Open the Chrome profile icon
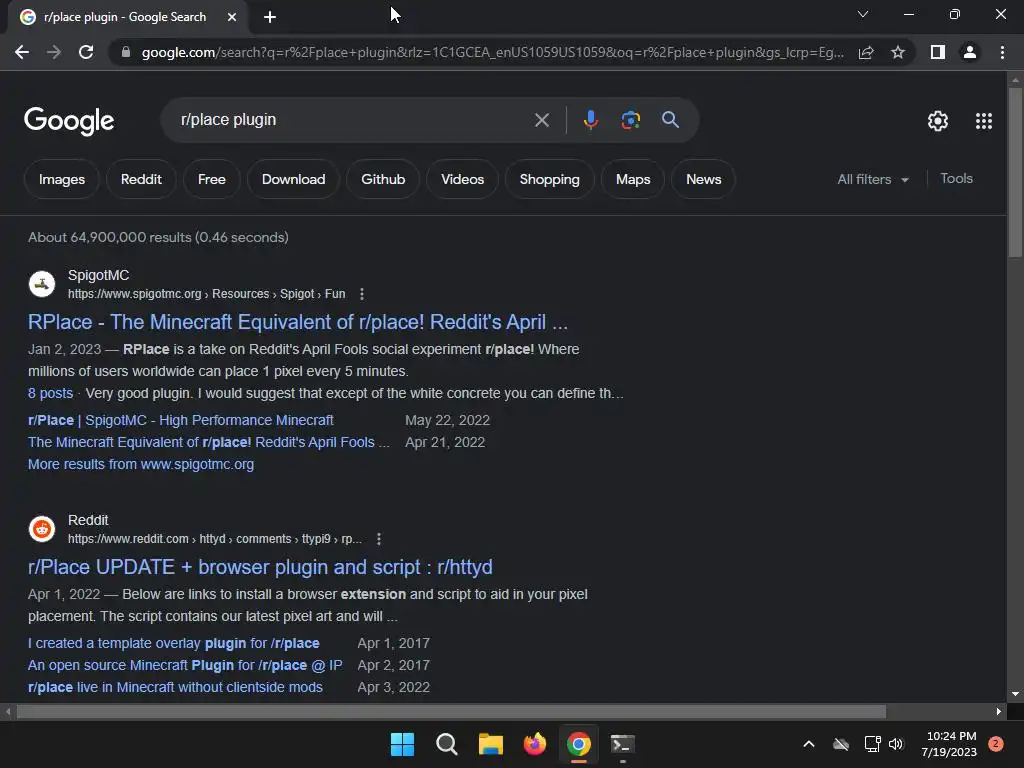1024x768 pixels. pyautogui.click(x=970, y=52)
